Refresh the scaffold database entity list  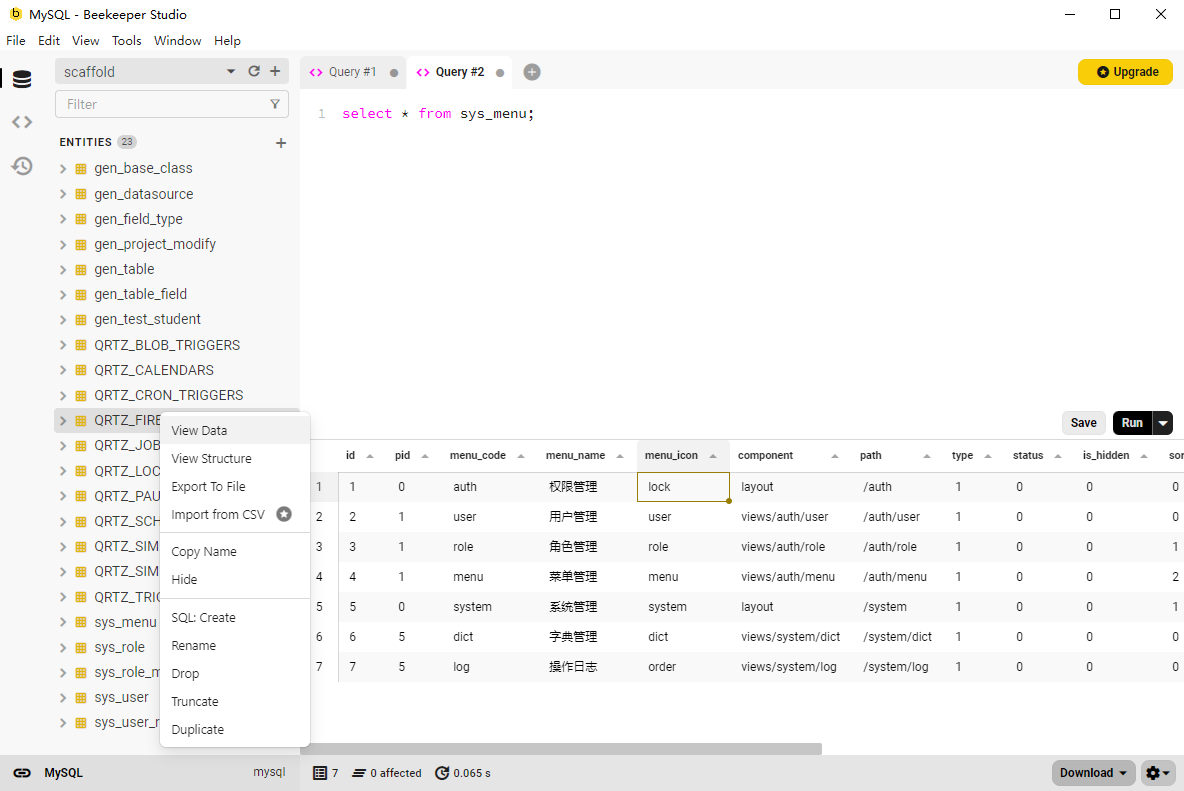coord(254,71)
